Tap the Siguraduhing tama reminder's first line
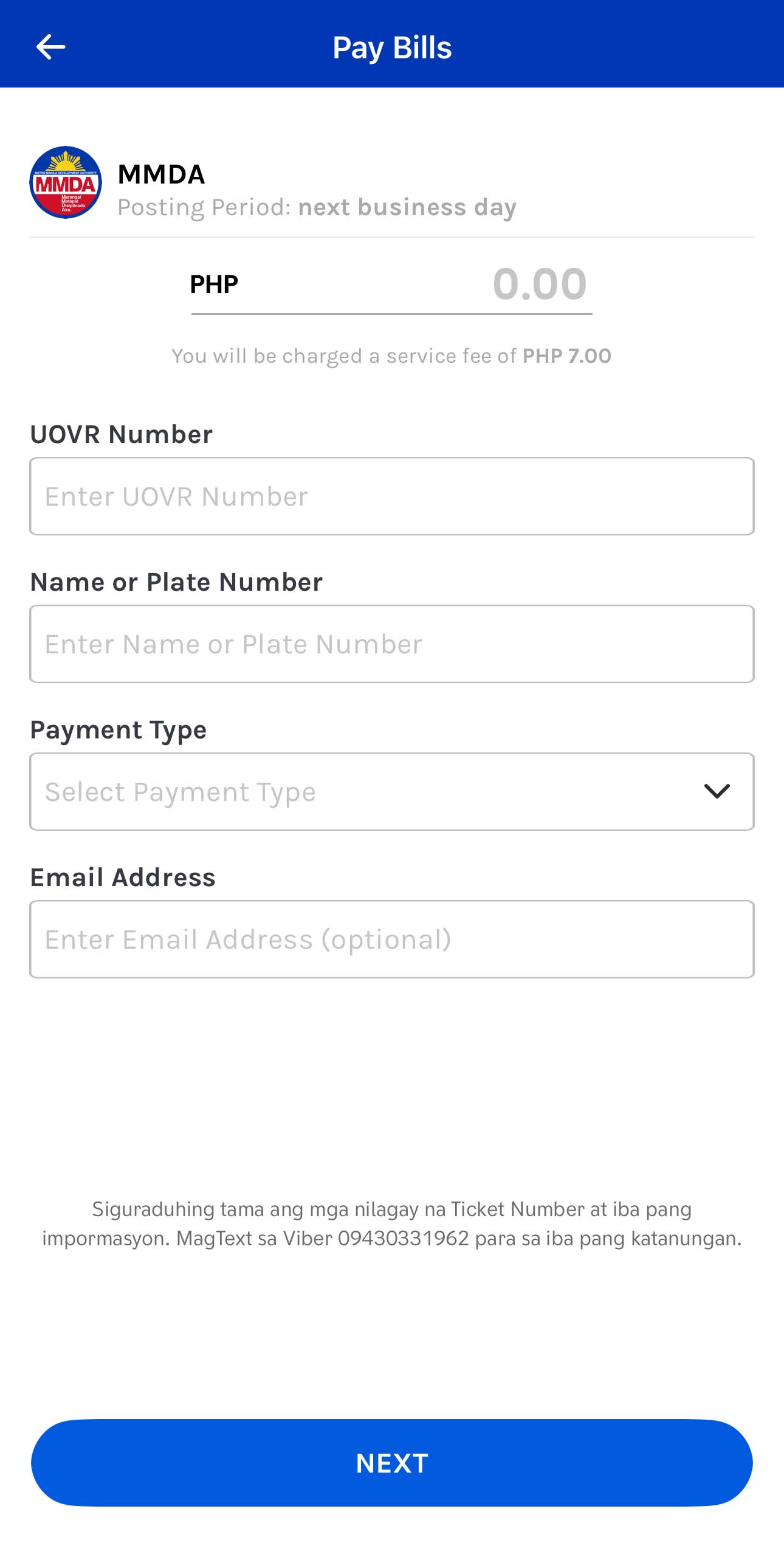The image size is (784, 1568). click(391, 1209)
